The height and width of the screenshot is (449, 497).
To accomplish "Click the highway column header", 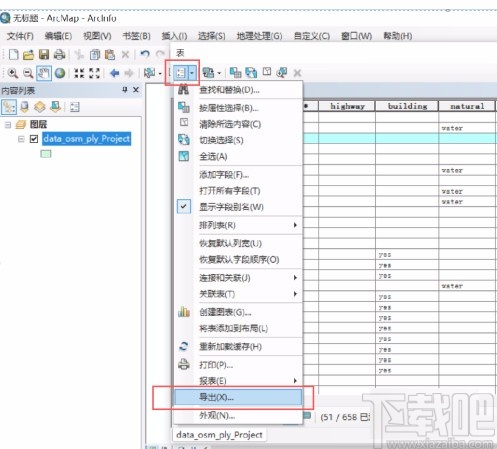I will 347,106.
